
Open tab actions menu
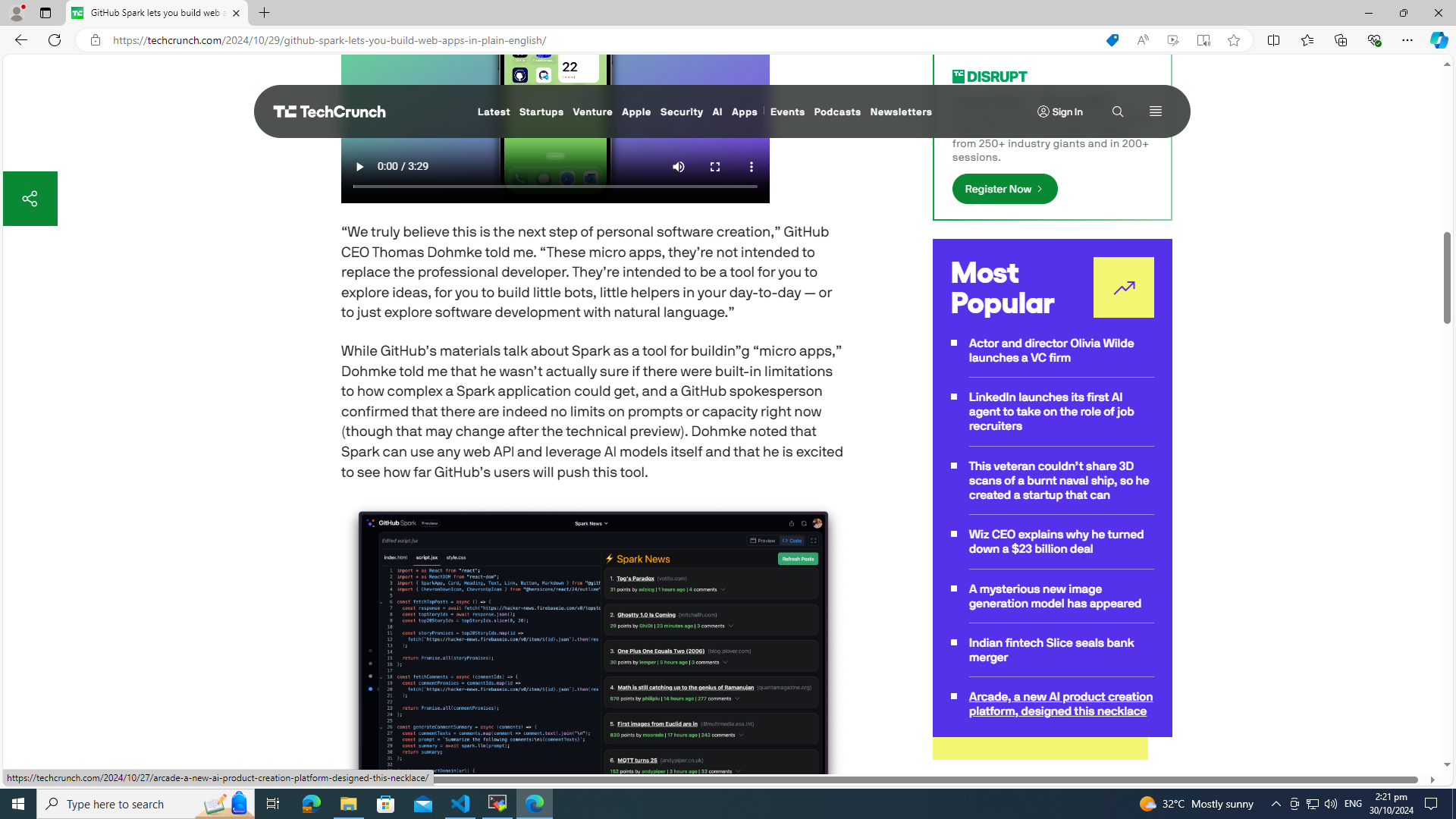(x=45, y=13)
